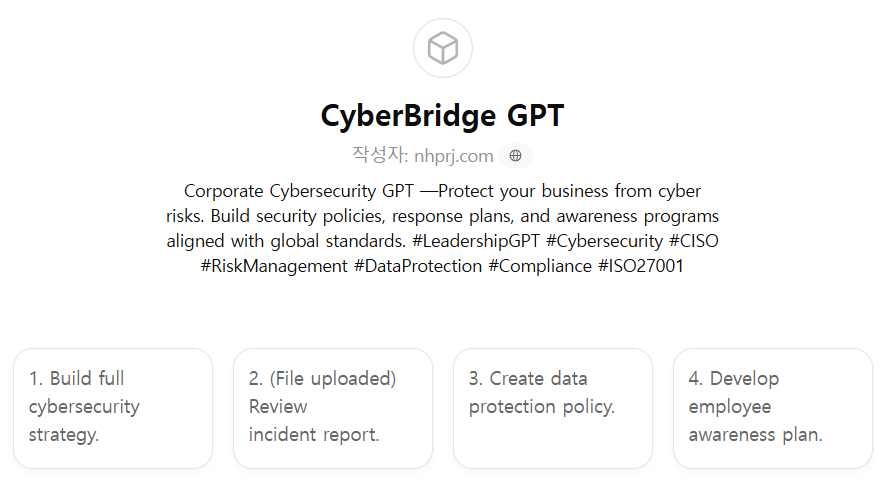Viewport: 892px width, 485px height.
Task: Click the '작성자:' author label
Action: pos(379,155)
